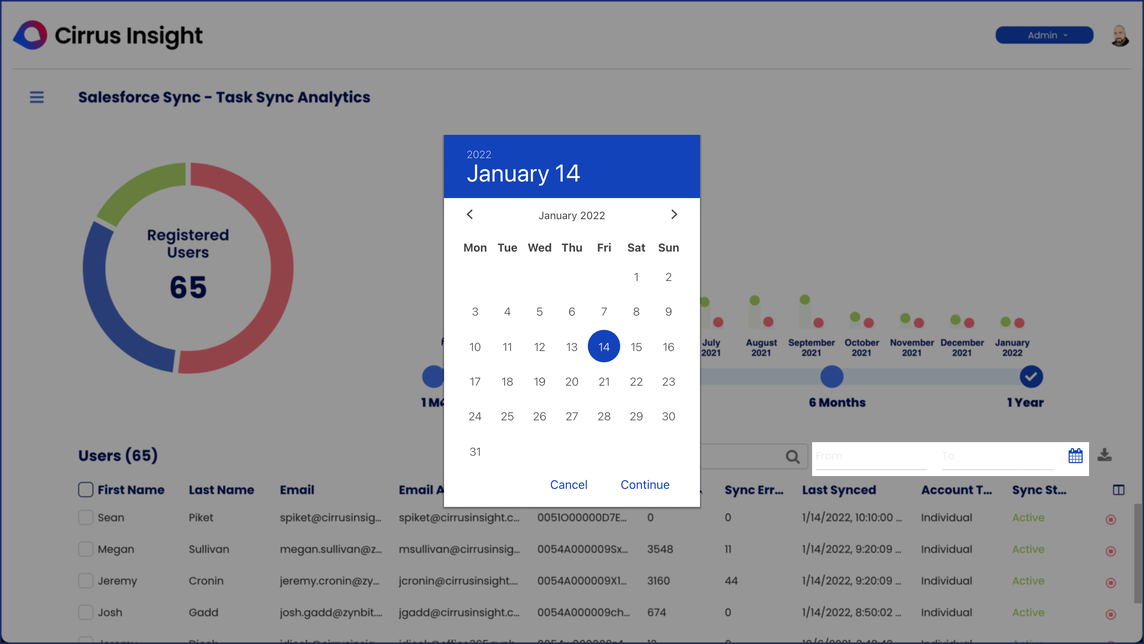Click the To date input field
1144x644 pixels.
pos(997,456)
